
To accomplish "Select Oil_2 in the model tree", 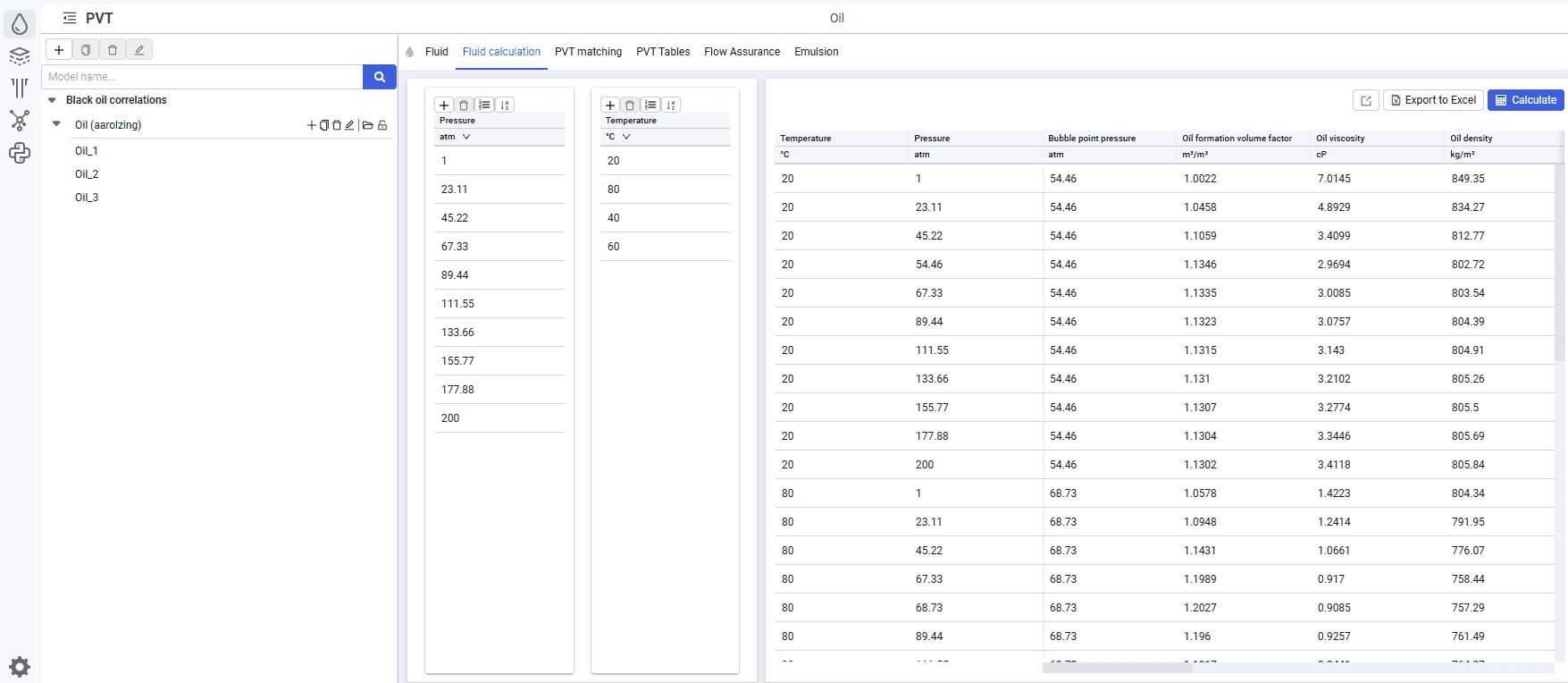I will click(87, 174).
